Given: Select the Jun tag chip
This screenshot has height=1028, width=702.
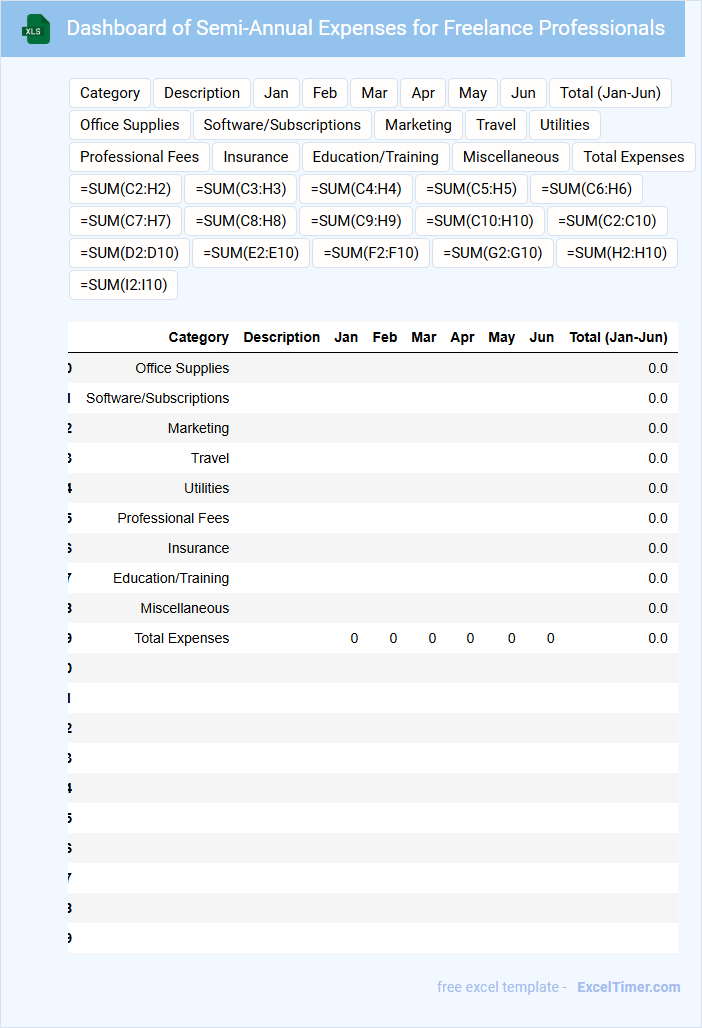Looking at the screenshot, I should [x=523, y=93].
